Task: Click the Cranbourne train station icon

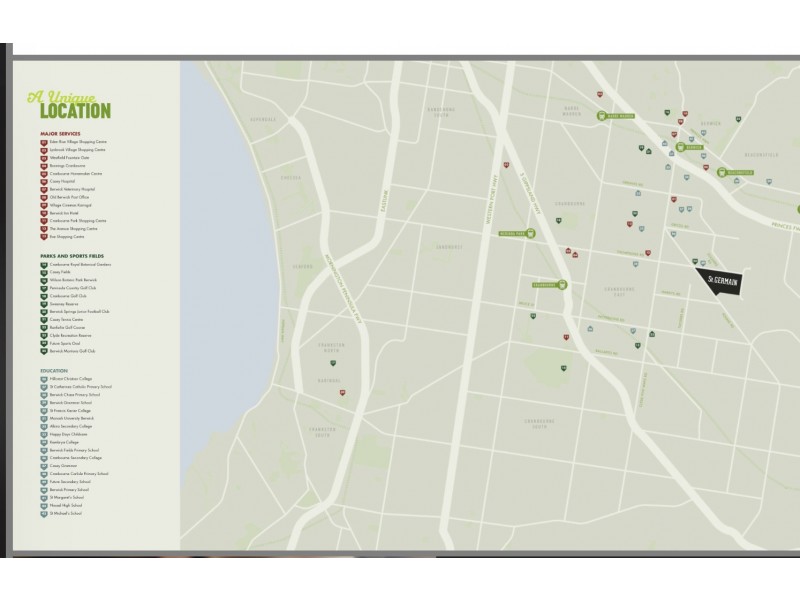Action: pos(563,285)
